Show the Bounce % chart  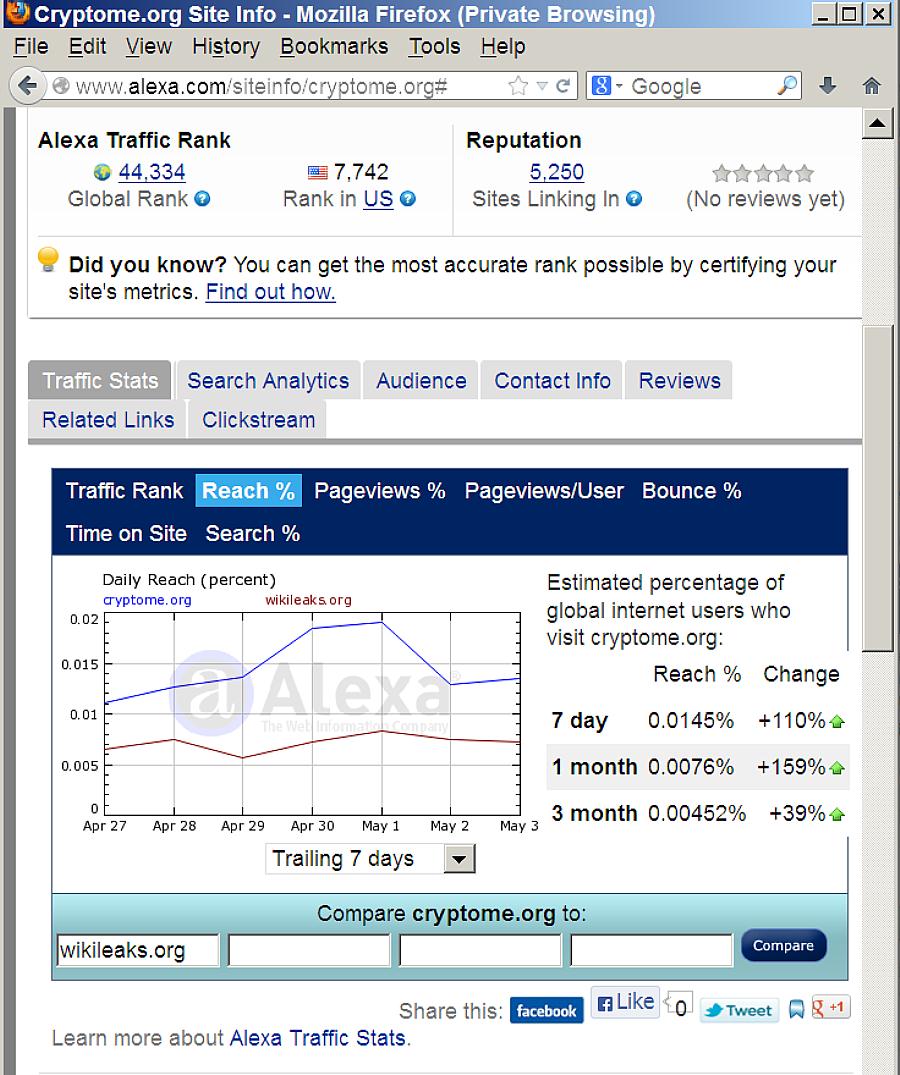click(x=692, y=491)
